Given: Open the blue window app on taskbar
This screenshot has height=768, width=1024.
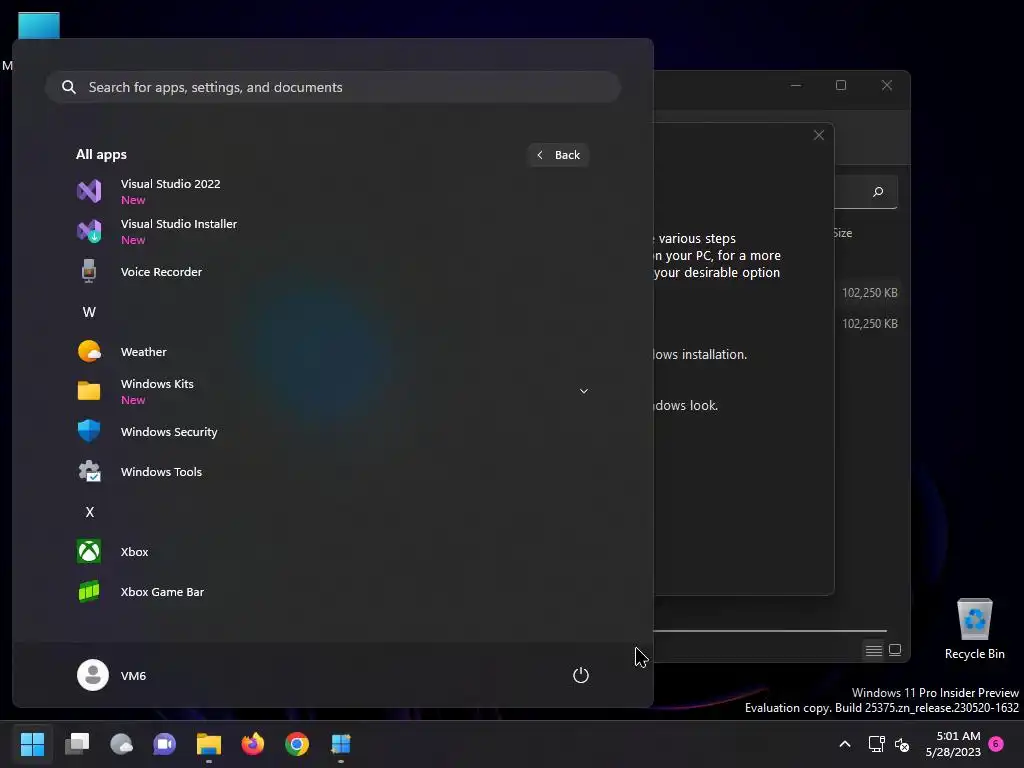Looking at the screenshot, I should coord(341,744).
